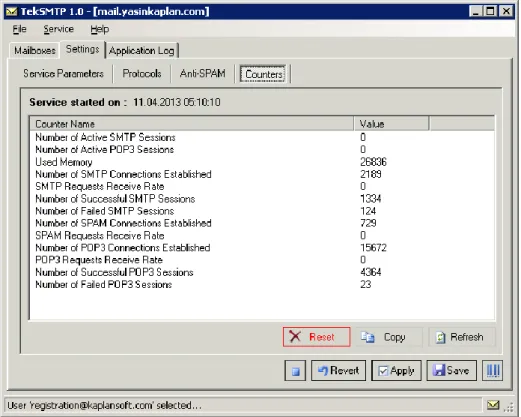Screen dimensions: 521x417
Task: Open the Service menu
Action: 58,29
